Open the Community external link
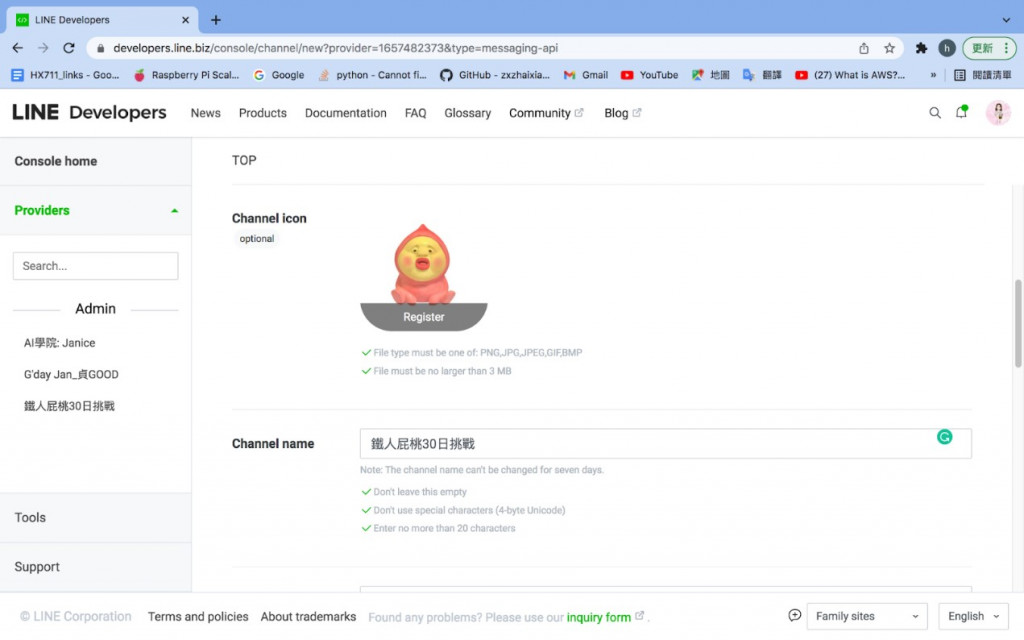Image resolution: width=1024 pixels, height=640 pixels. [x=546, y=113]
